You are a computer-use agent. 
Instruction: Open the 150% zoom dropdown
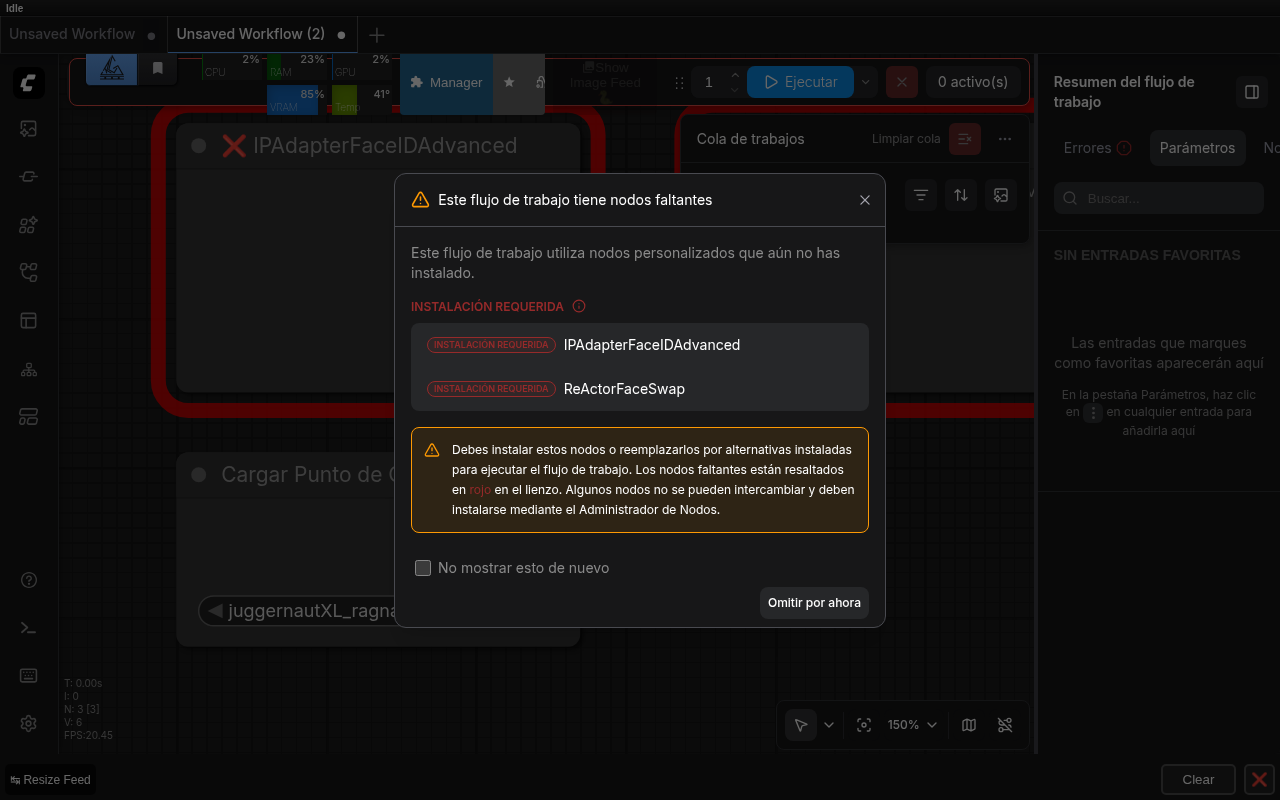[x=912, y=725]
